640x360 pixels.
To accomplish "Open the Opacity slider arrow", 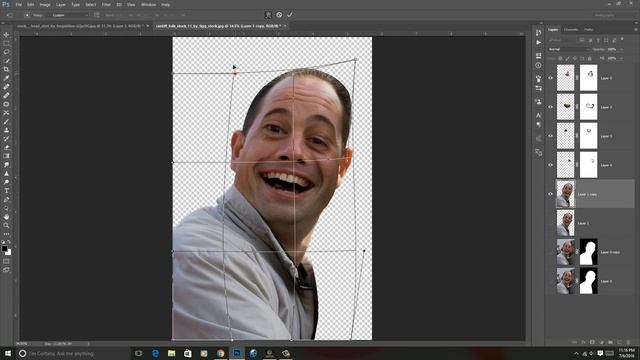I will click(x=622, y=49).
